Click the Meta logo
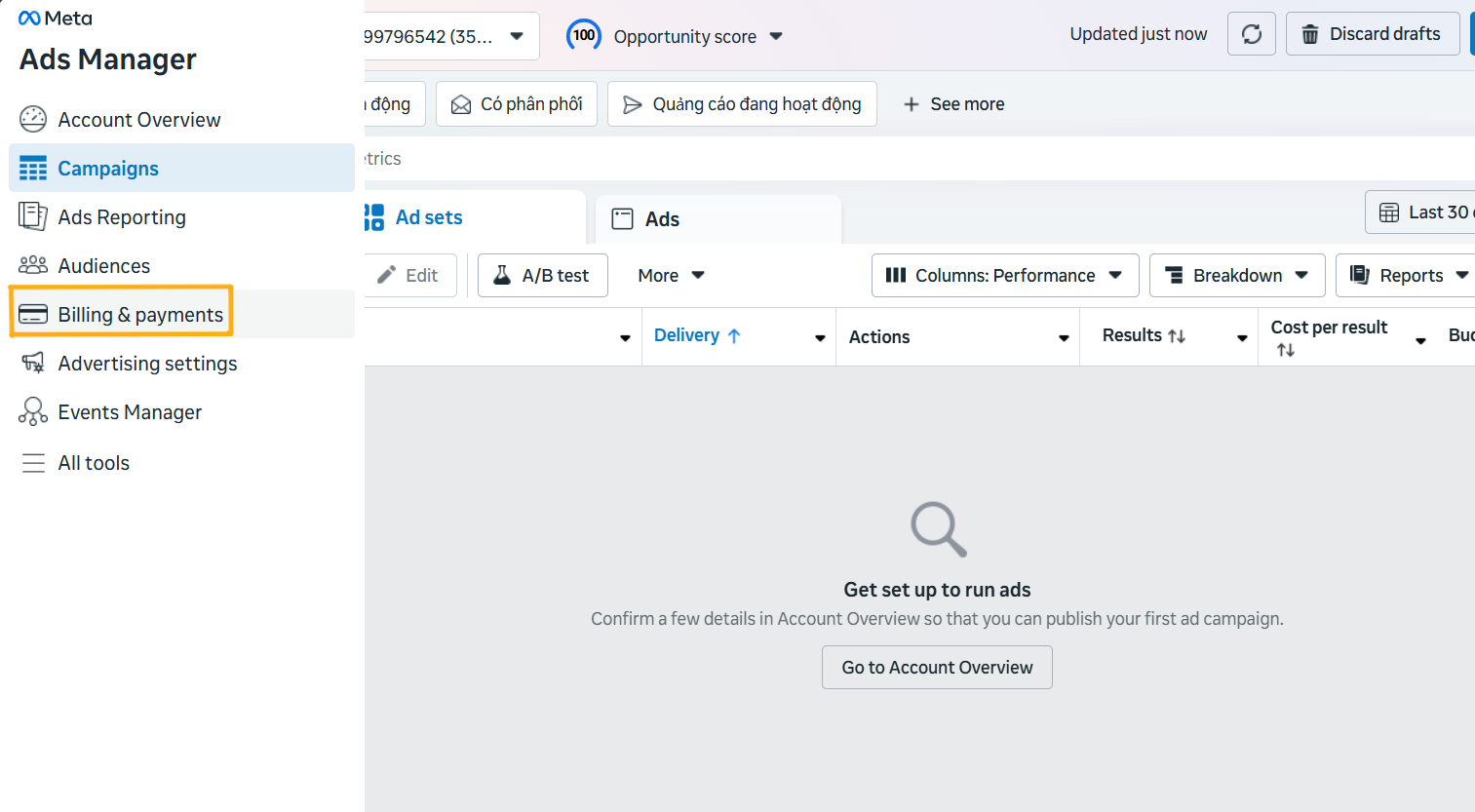Viewport: 1475px width, 812px height. 56,19
